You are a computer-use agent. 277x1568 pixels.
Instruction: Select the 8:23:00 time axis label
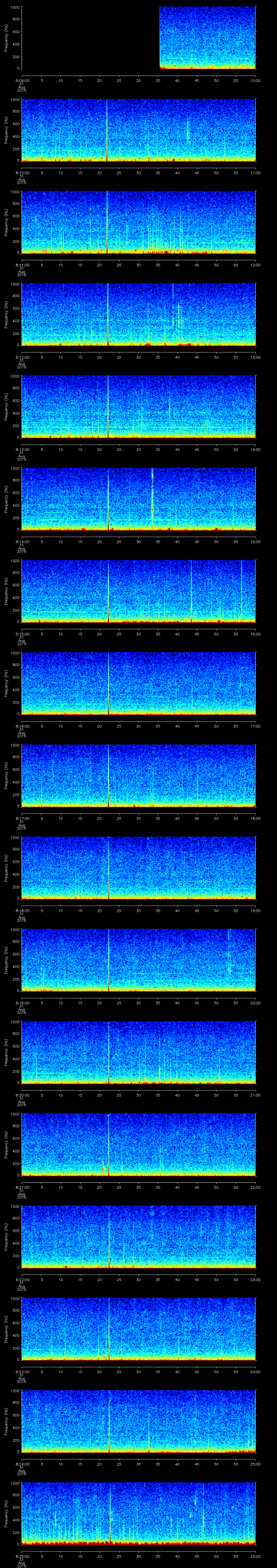[22, 1371]
